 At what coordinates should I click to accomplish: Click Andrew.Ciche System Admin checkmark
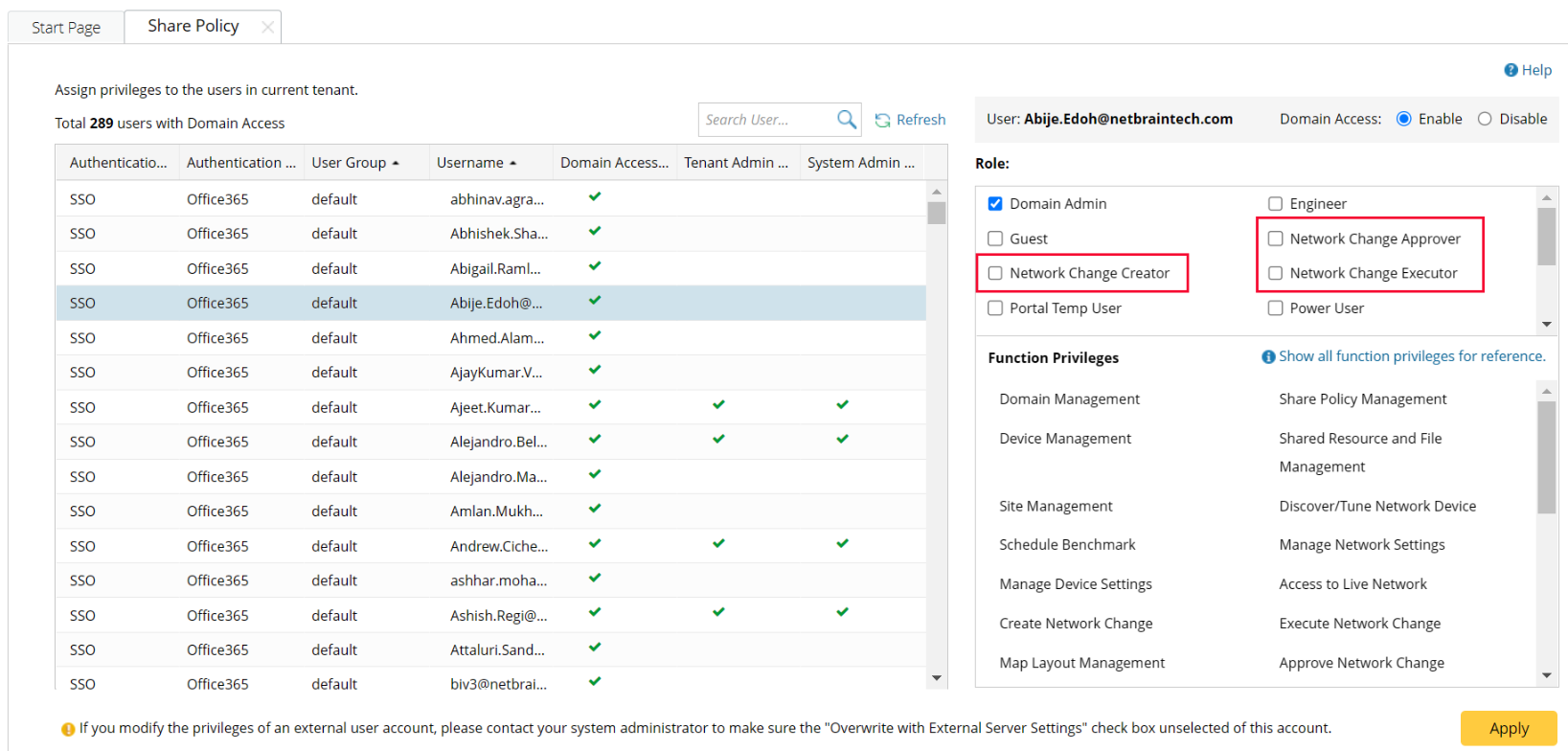(842, 544)
